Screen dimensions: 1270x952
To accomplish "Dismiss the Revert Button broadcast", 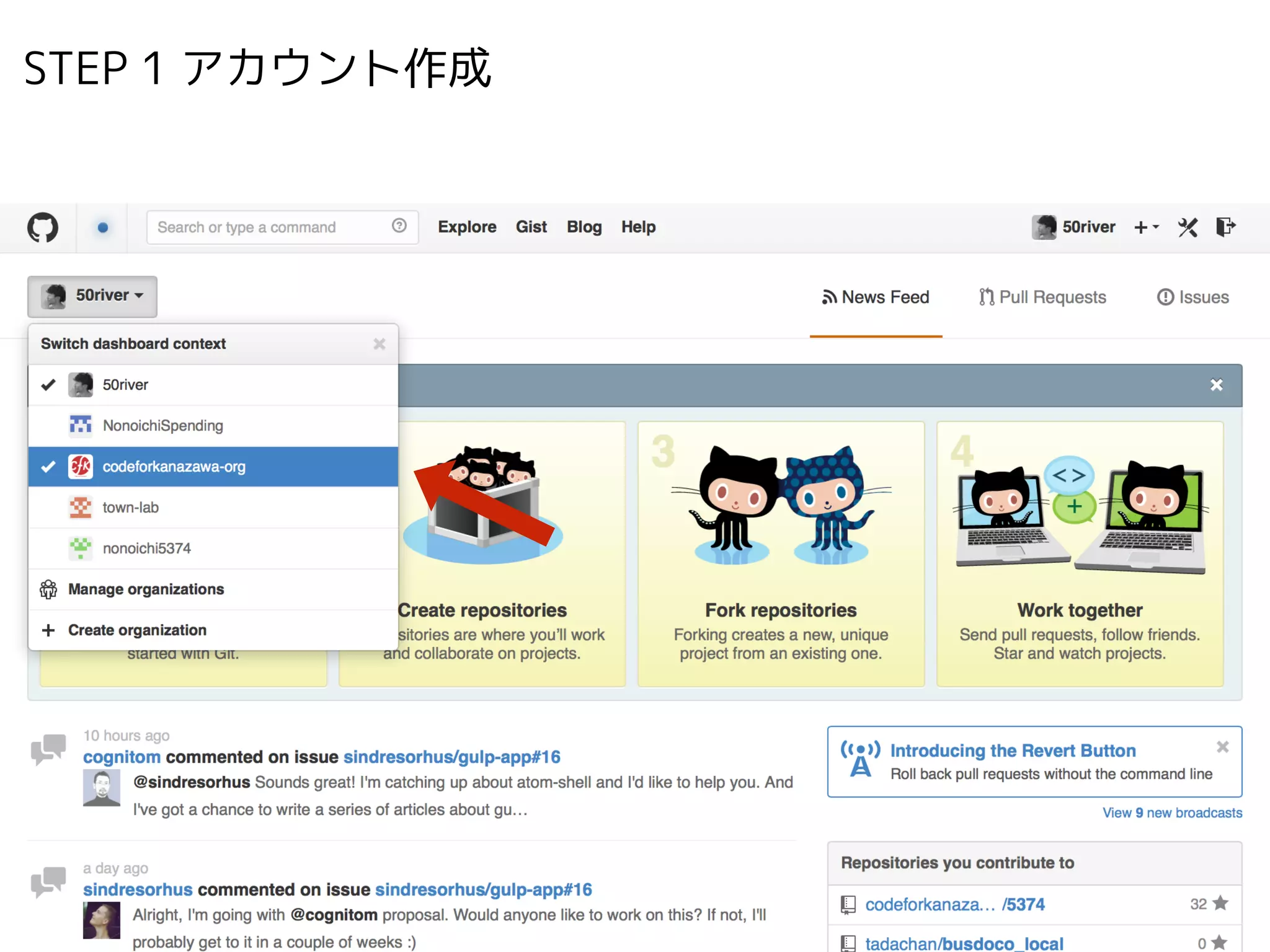I will click(x=1222, y=747).
